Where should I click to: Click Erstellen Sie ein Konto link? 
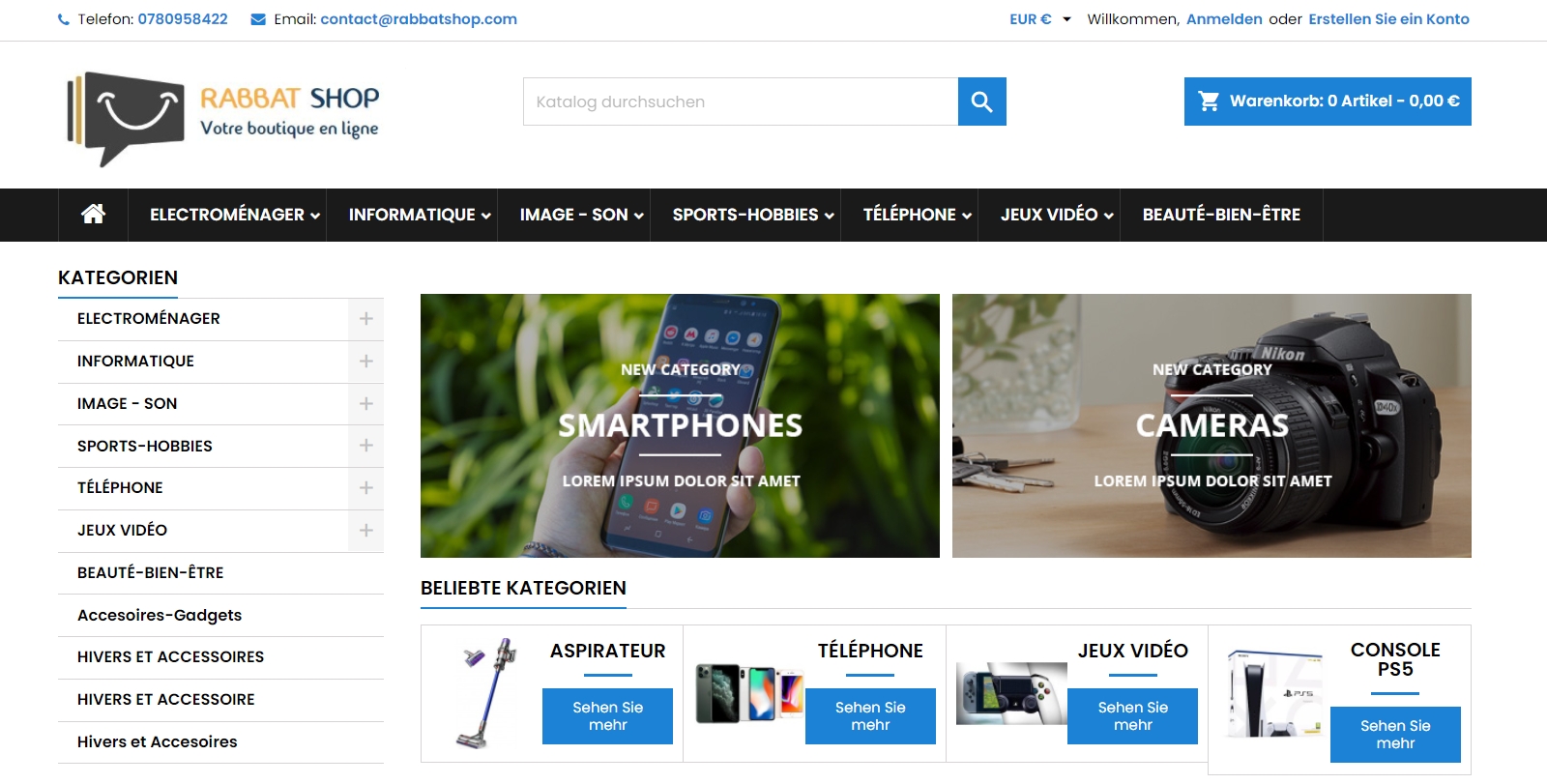(1388, 19)
